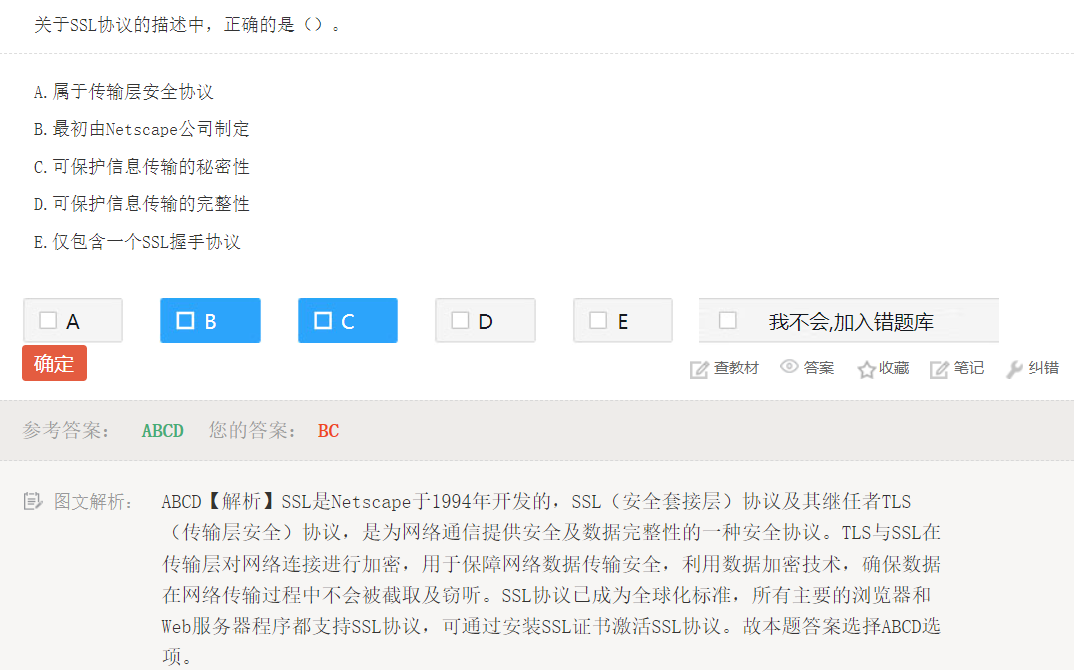Click option text E. 仅包含一个SSL握手协议
Viewport: 1074px width, 670px height.
[137, 242]
